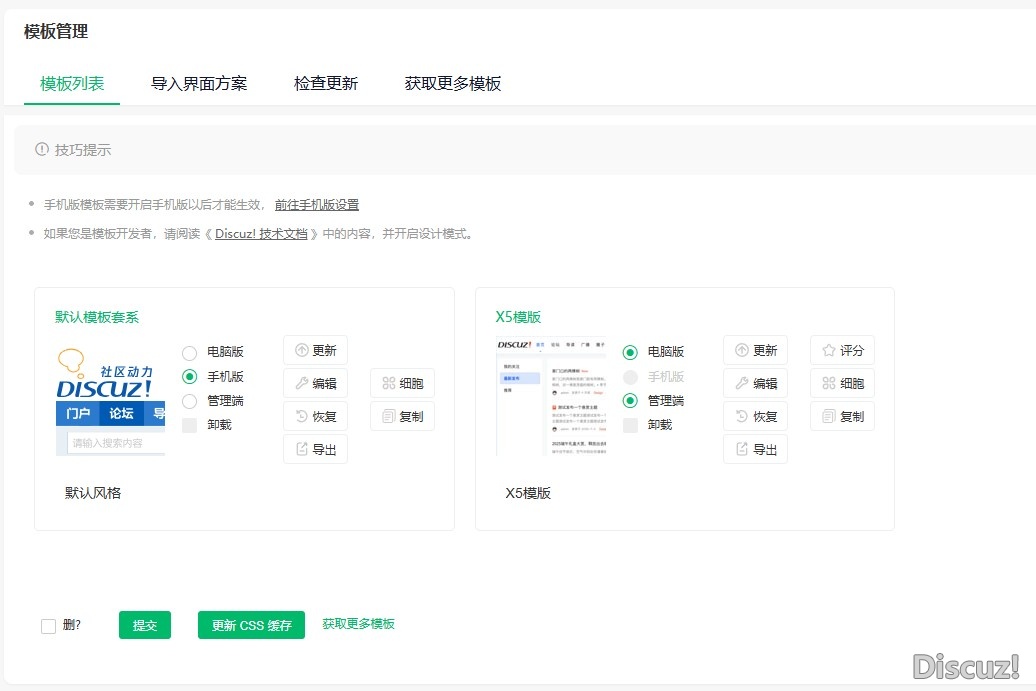Open the 检查更新 tab

[x=326, y=84]
